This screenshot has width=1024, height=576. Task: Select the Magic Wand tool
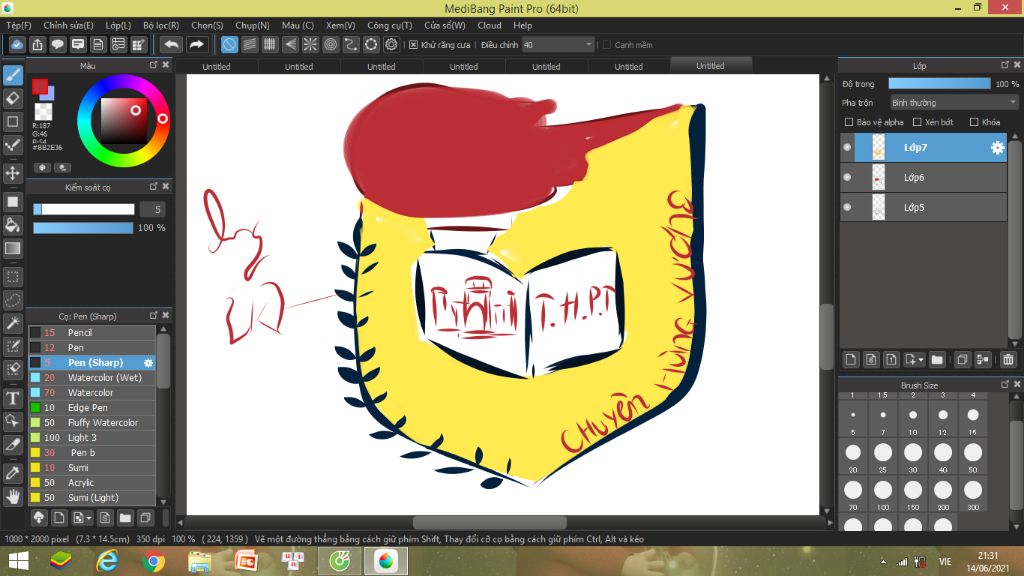point(12,323)
